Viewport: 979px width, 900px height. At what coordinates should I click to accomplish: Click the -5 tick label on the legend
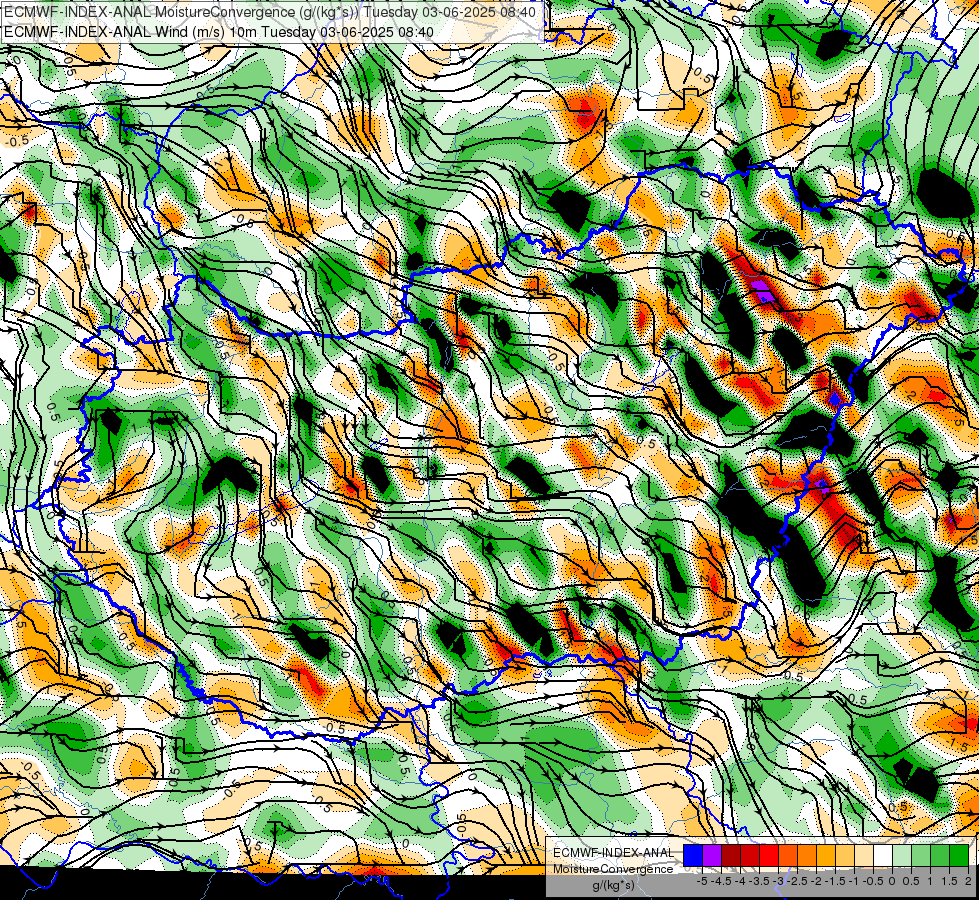pyautogui.click(x=702, y=881)
